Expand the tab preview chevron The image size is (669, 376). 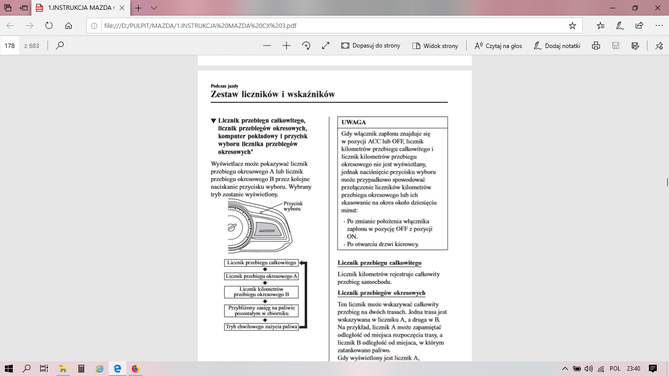154,8
